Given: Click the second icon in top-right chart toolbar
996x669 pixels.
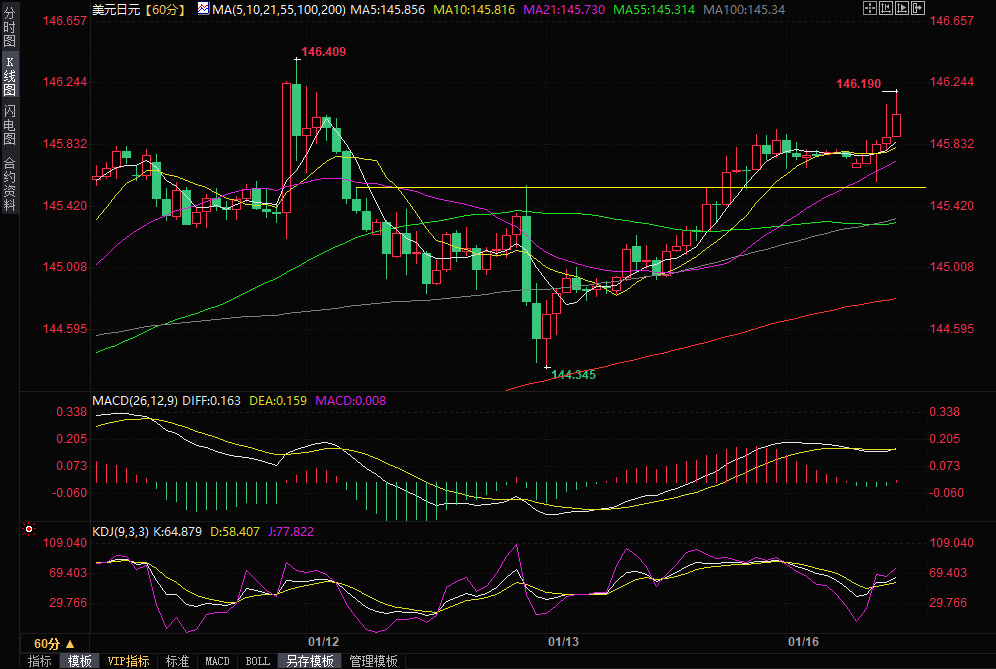Looking at the screenshot, I should tap(886, 9).
